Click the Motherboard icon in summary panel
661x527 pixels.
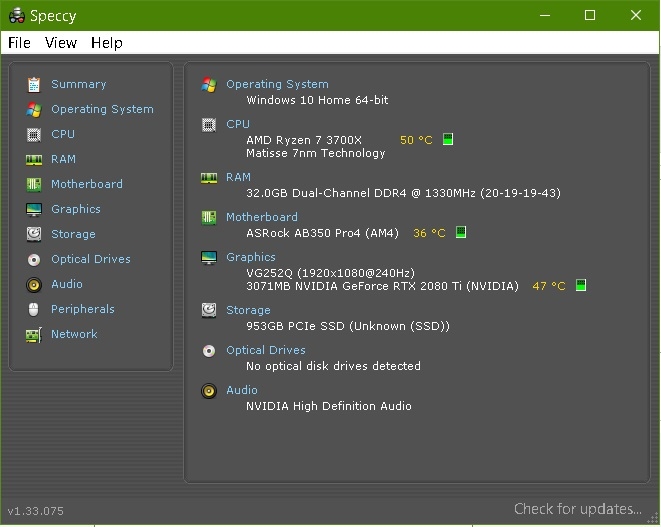click(x=209, y=218)
